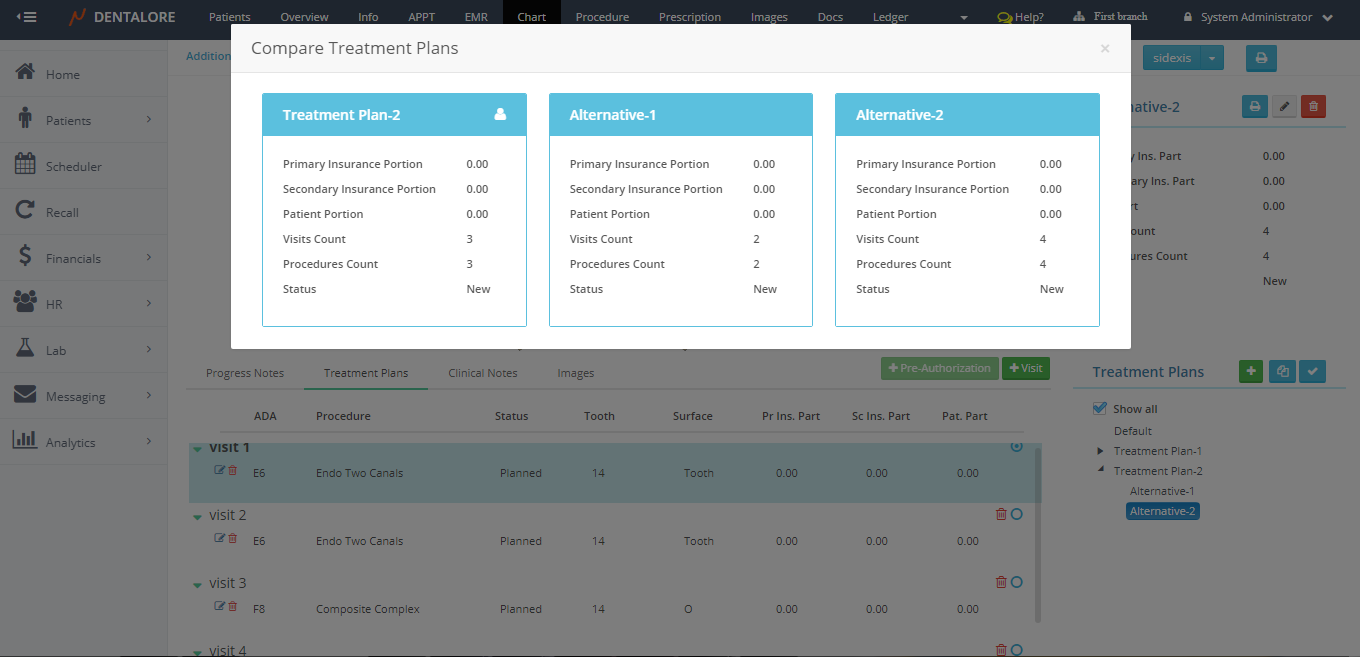
Task: Select the visit 2 radio circle
Action: tap(1016, 514)
